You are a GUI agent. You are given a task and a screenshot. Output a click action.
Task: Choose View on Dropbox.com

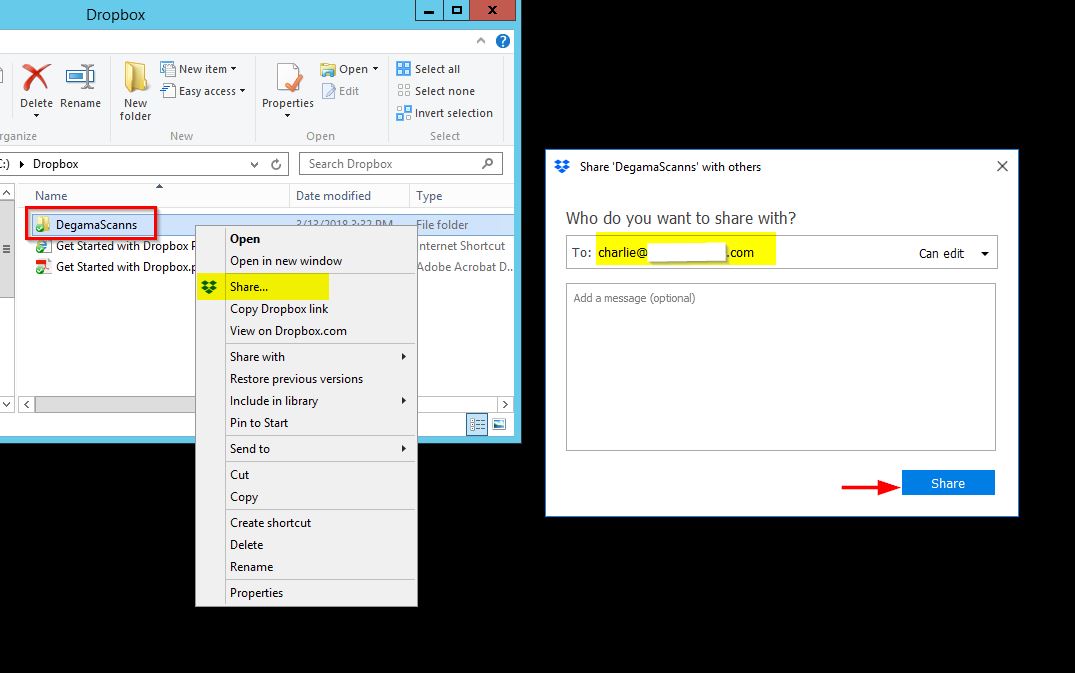(x=306, y=330)
